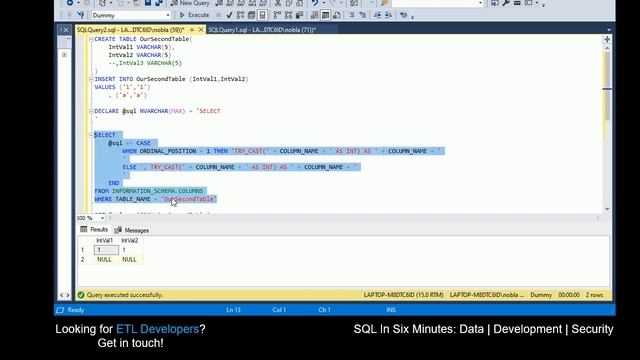Screen dimensions: 640x360
Task: Select the NULL cell under IntVal2
Action: [x=131, y=260]
